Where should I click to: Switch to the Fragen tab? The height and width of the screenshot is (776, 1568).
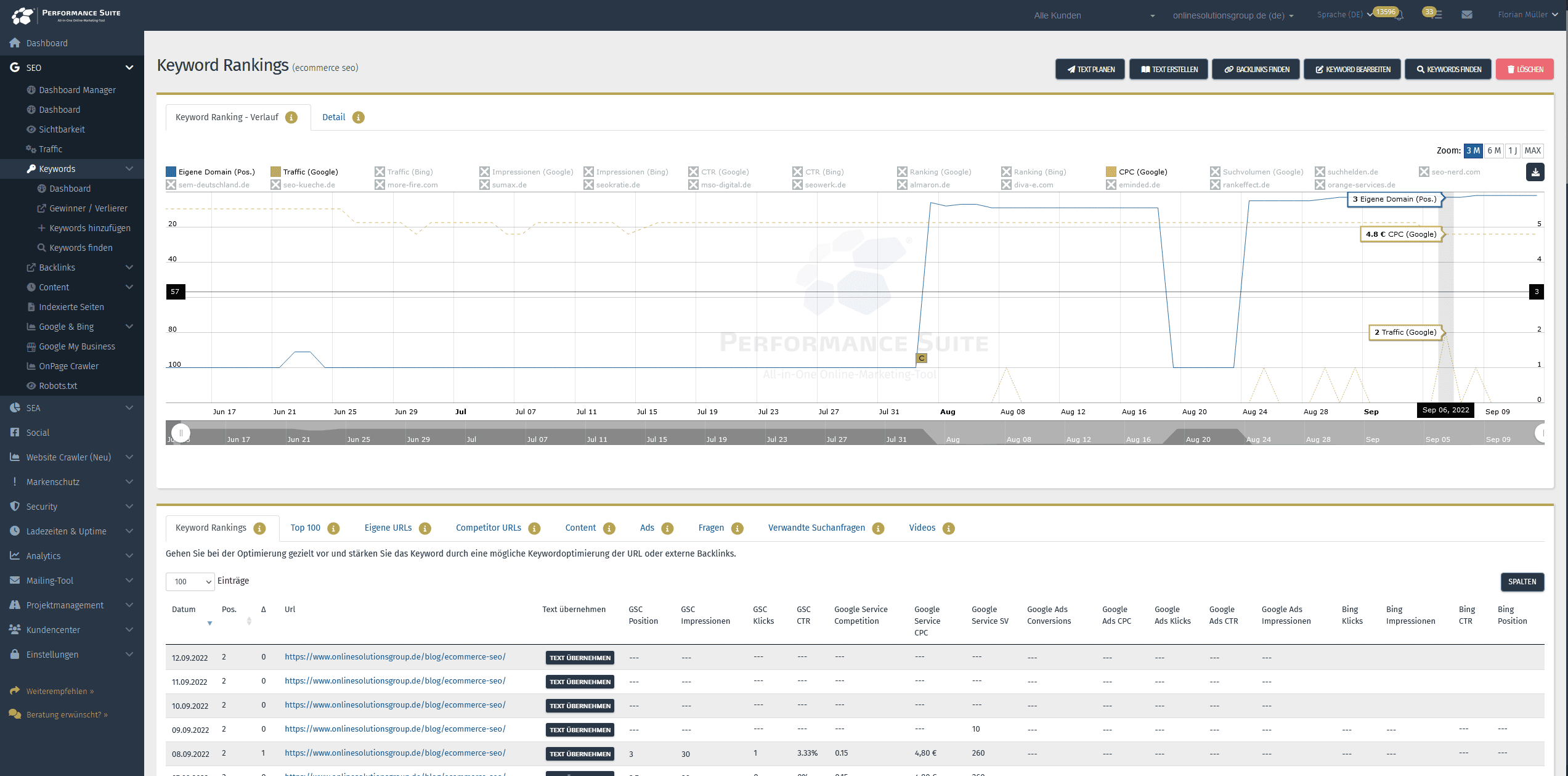[x=711, y=528]
